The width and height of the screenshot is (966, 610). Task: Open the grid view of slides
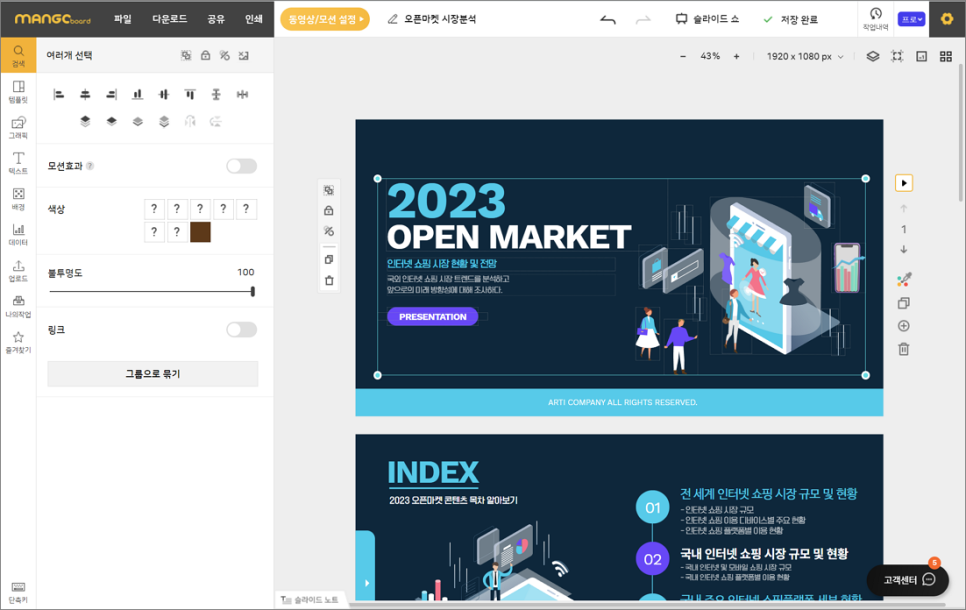pos(946,56)
